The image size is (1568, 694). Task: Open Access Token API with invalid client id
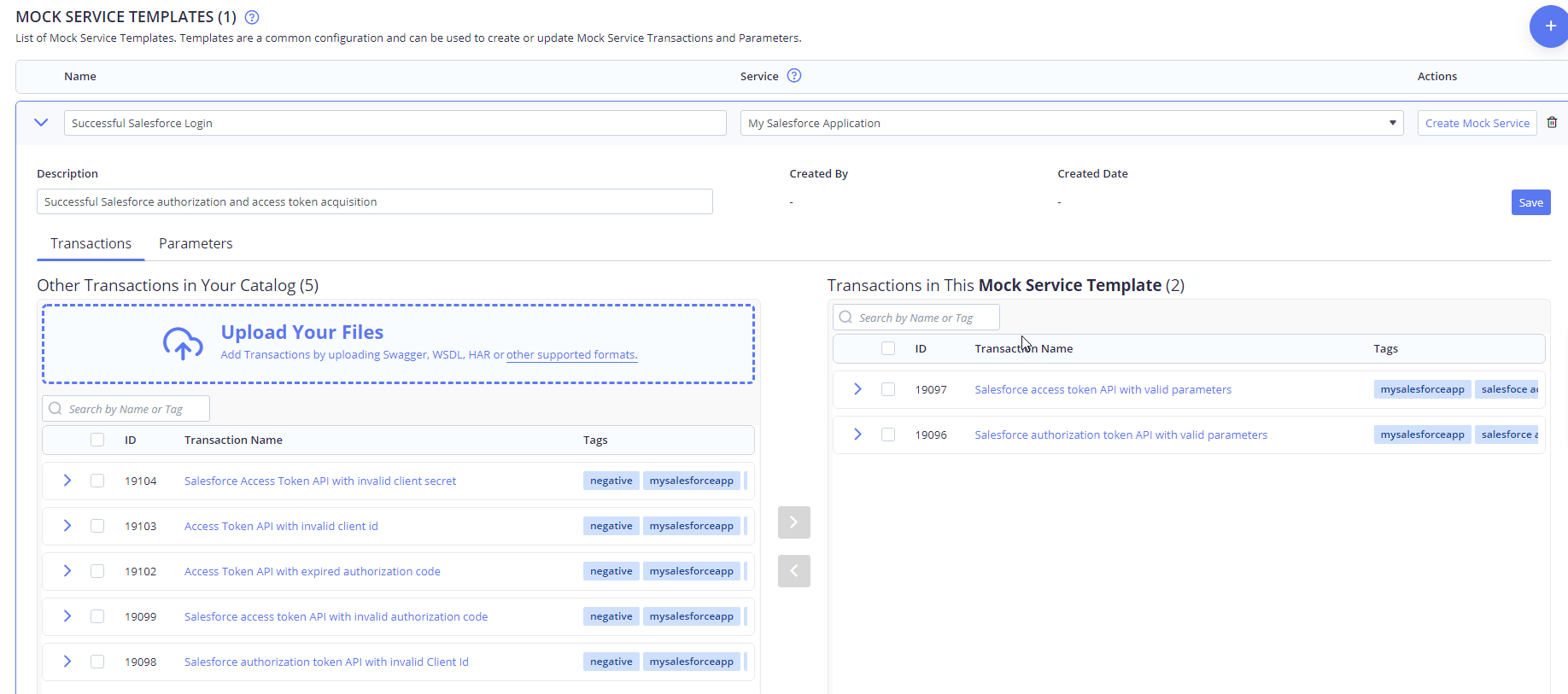(x=281, y=526)
